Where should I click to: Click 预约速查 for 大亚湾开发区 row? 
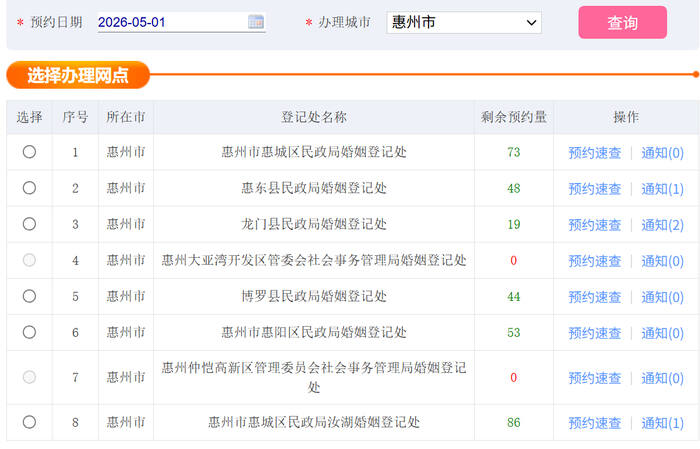[x=594, y=261]
